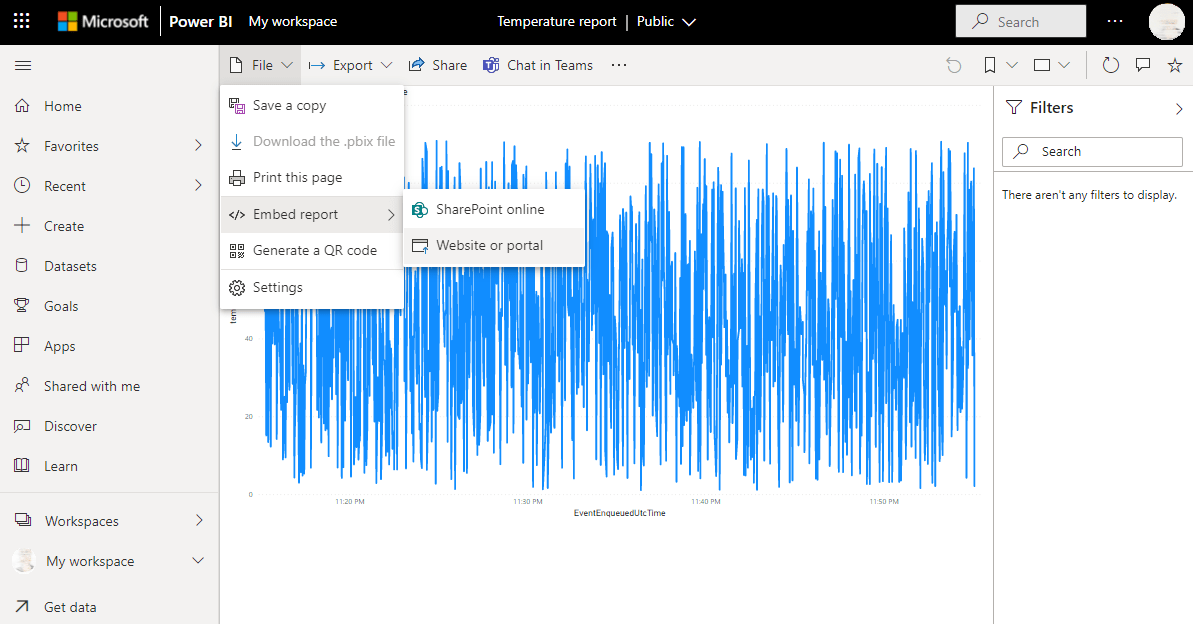
Task: Open Chat in Teams
Action: [x=538, y=64]
